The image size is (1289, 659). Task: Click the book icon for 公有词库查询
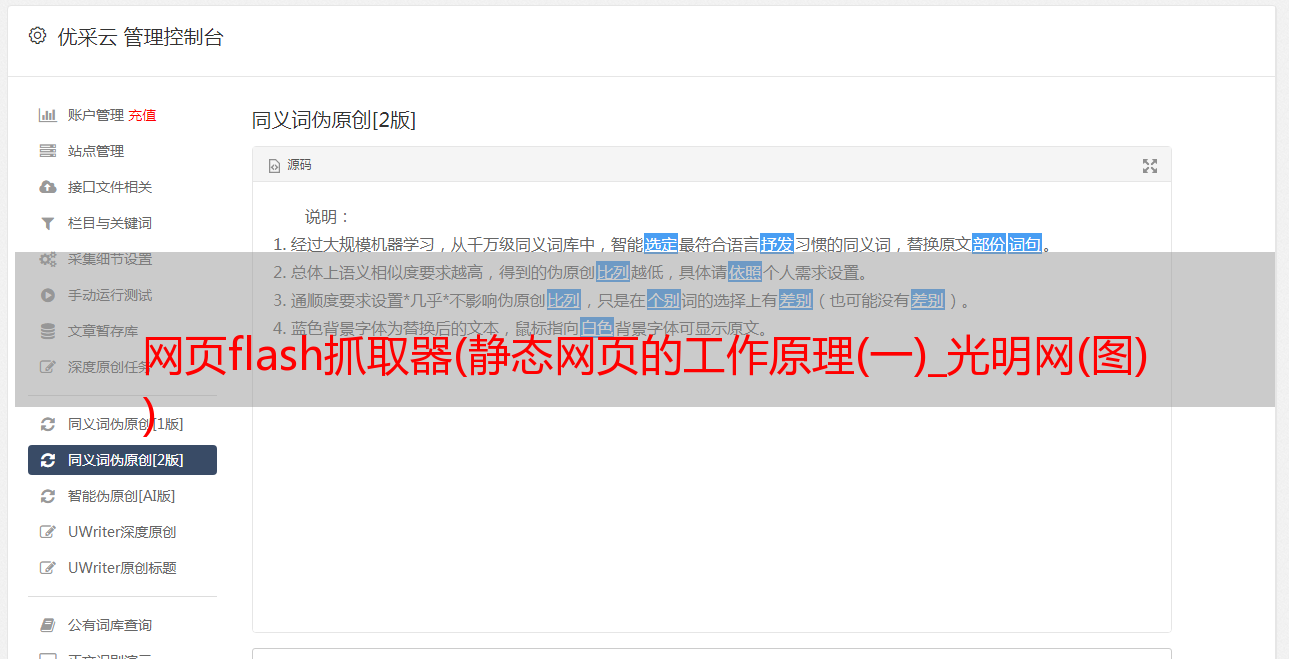[x=47, y=625]
